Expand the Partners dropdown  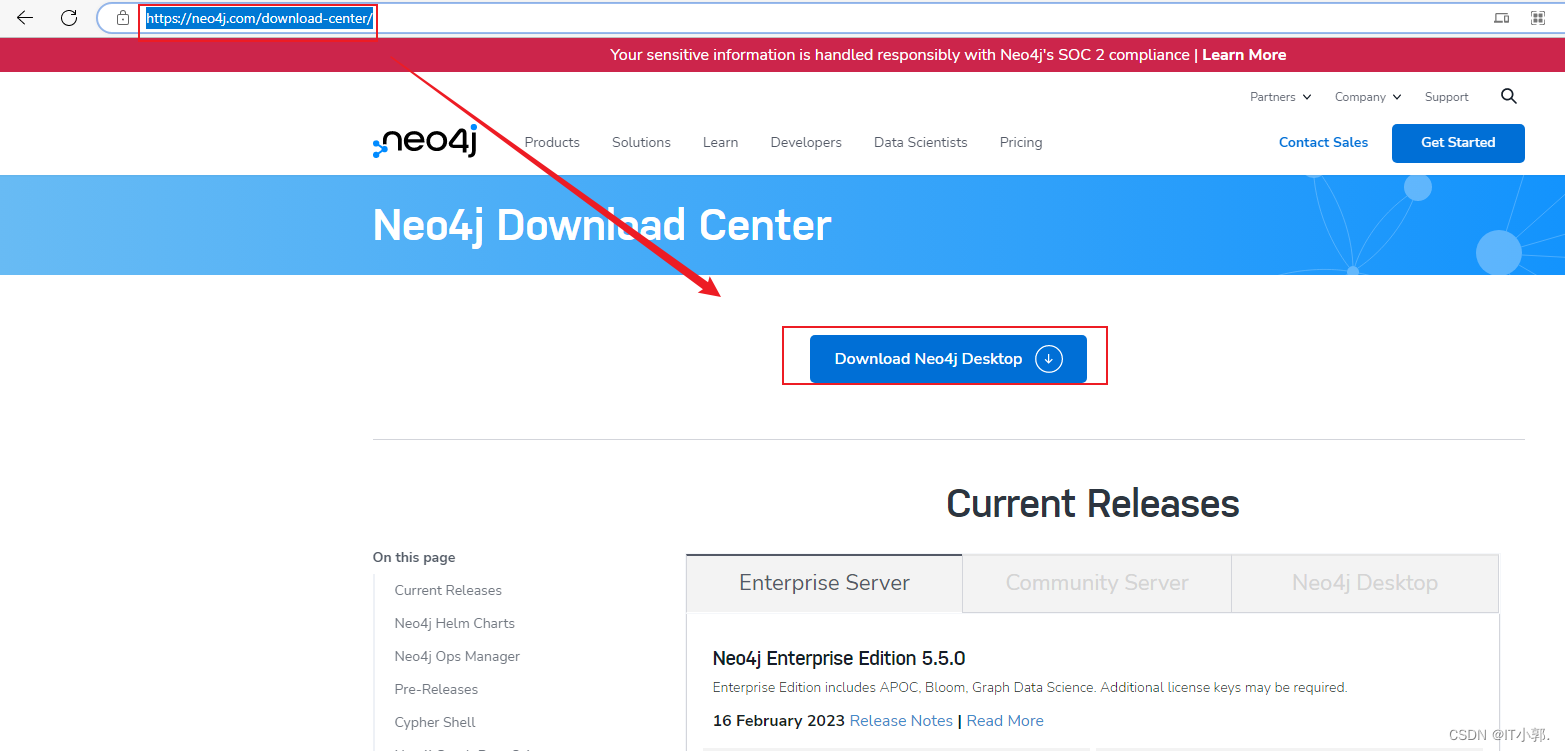pos(1280,97)
